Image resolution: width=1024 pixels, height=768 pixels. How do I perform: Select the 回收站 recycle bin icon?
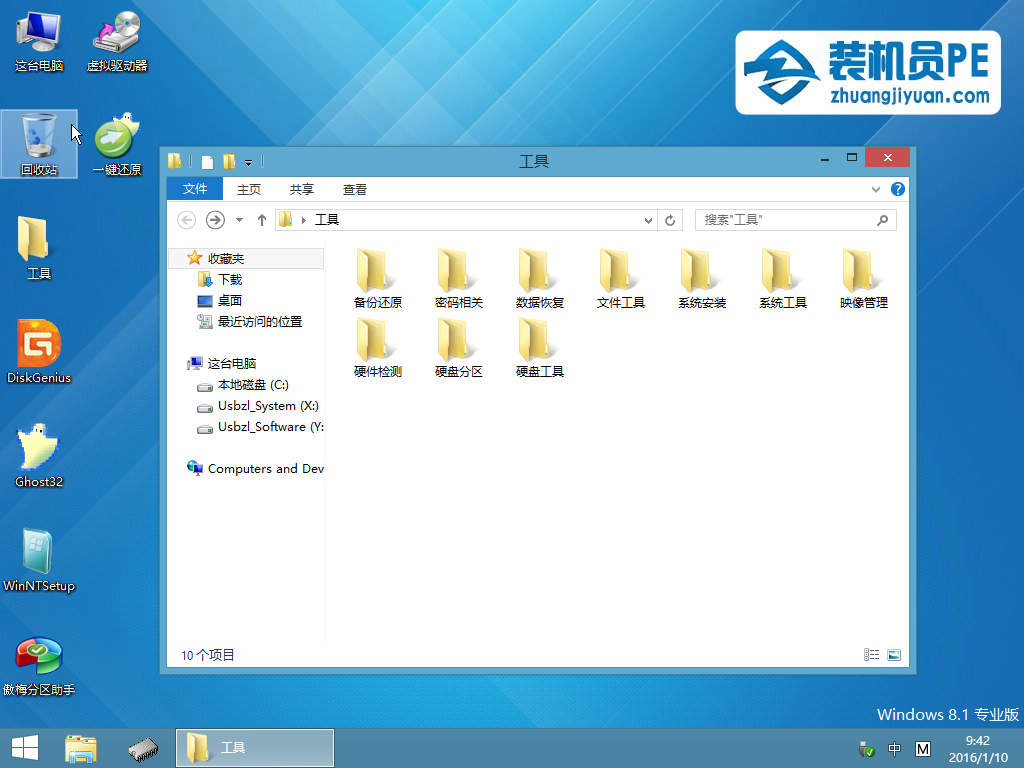pos(39,145)
